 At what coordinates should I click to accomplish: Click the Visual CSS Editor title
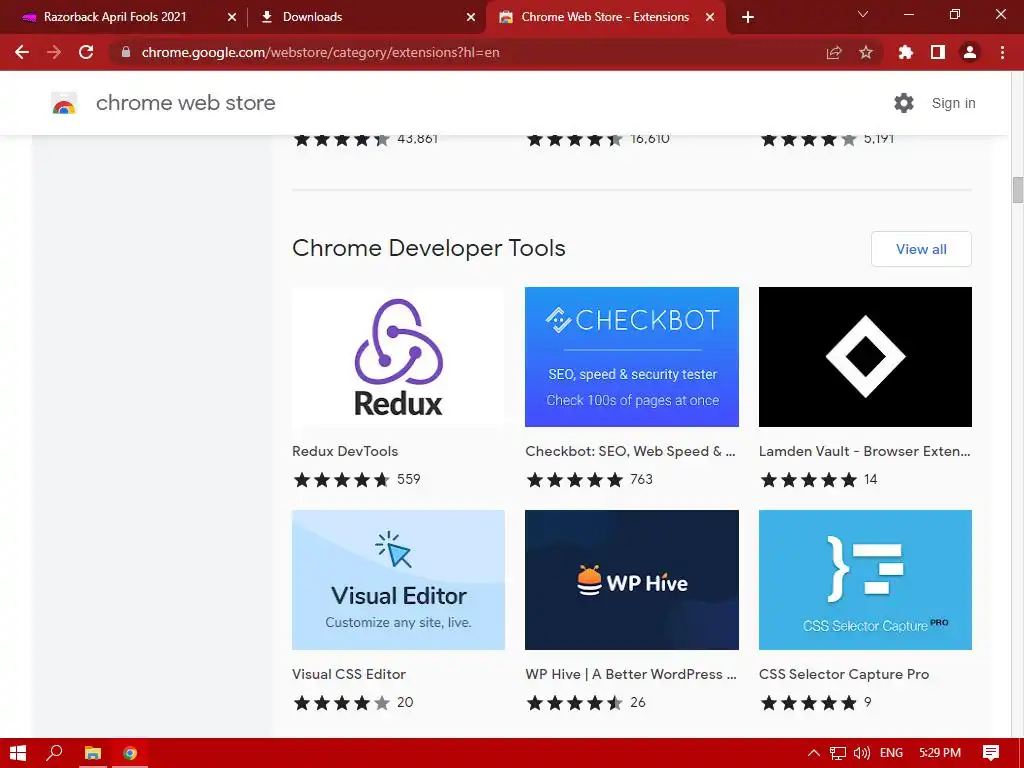tap(349, 675)
